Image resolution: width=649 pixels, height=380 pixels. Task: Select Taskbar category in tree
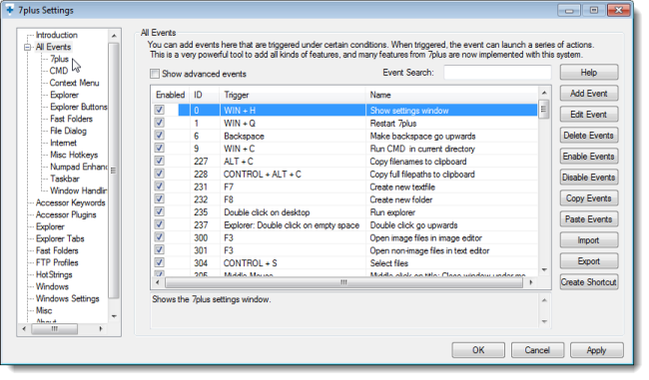[65, 179]
